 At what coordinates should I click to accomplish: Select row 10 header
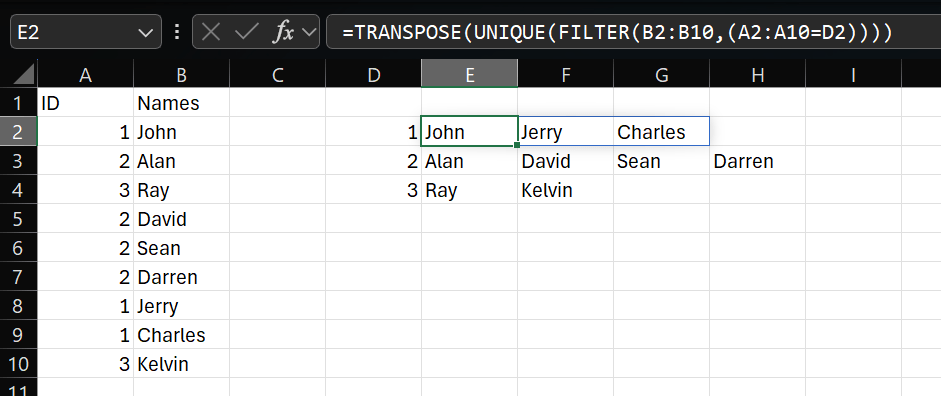pos(18,364)
